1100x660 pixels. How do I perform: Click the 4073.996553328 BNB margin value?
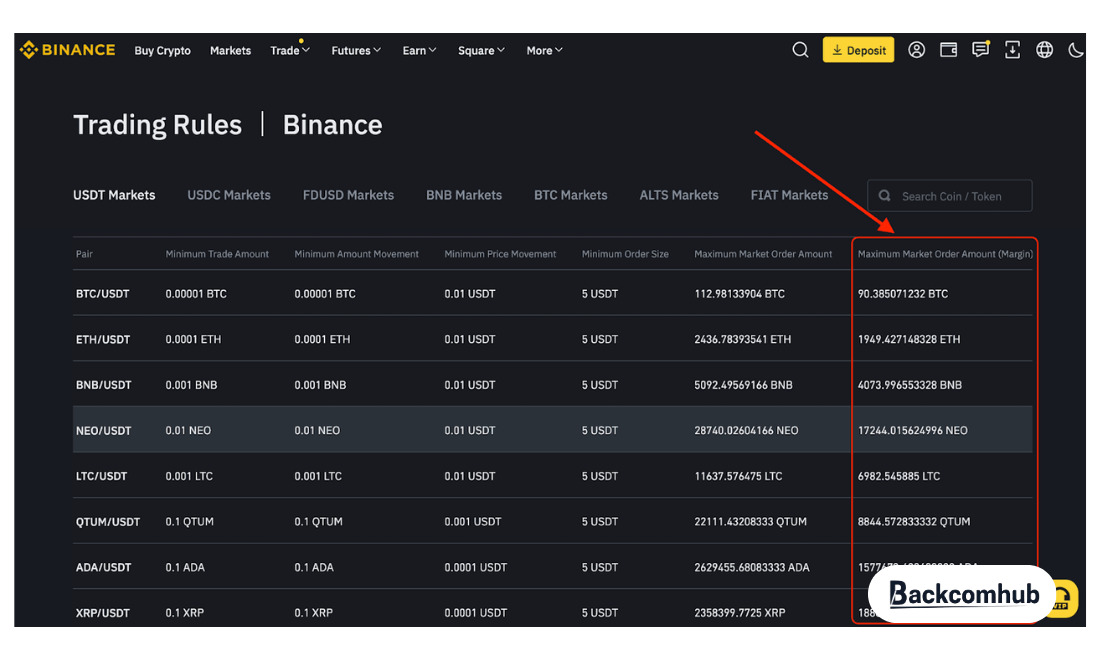click(910, 385)
